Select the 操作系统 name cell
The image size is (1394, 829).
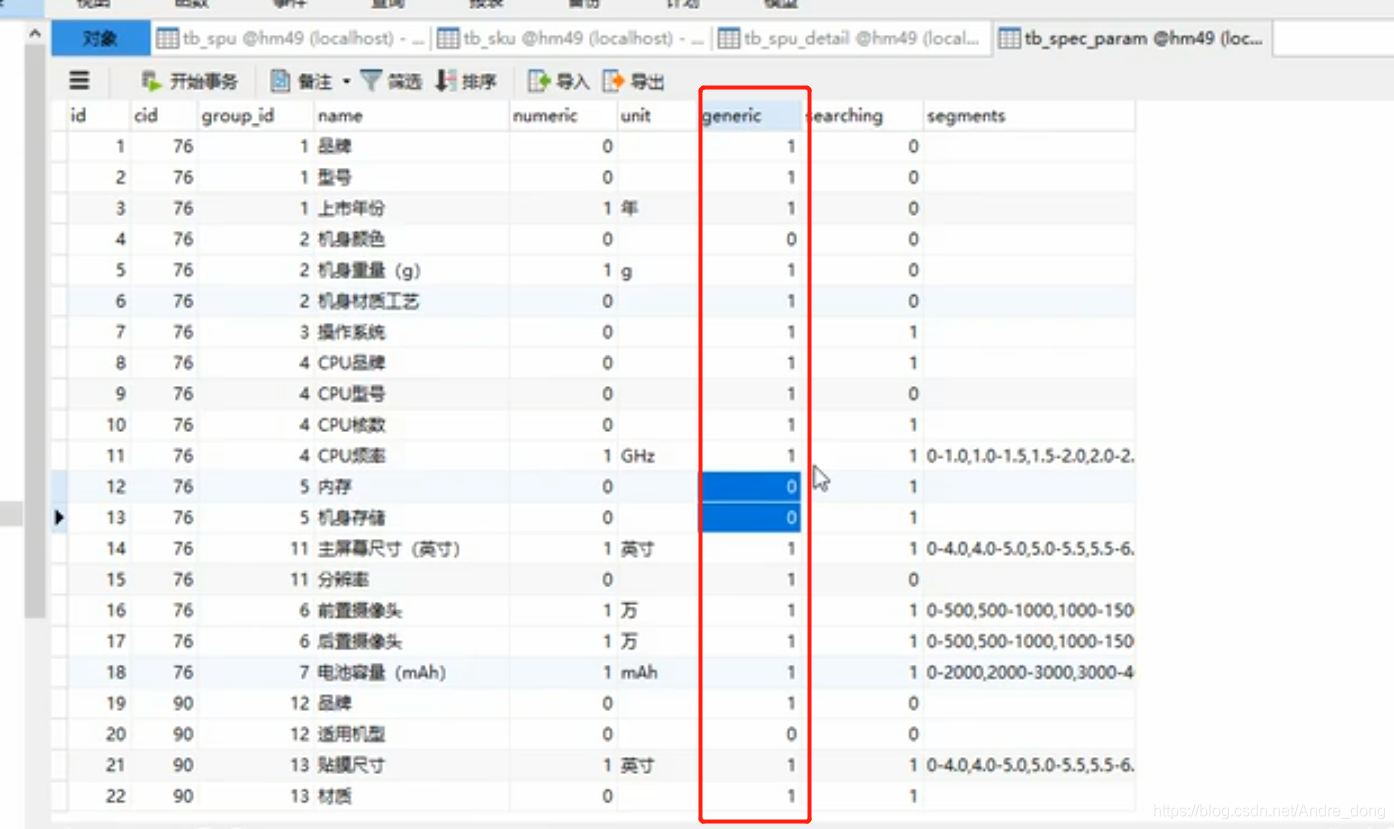(x=411, y=332)
